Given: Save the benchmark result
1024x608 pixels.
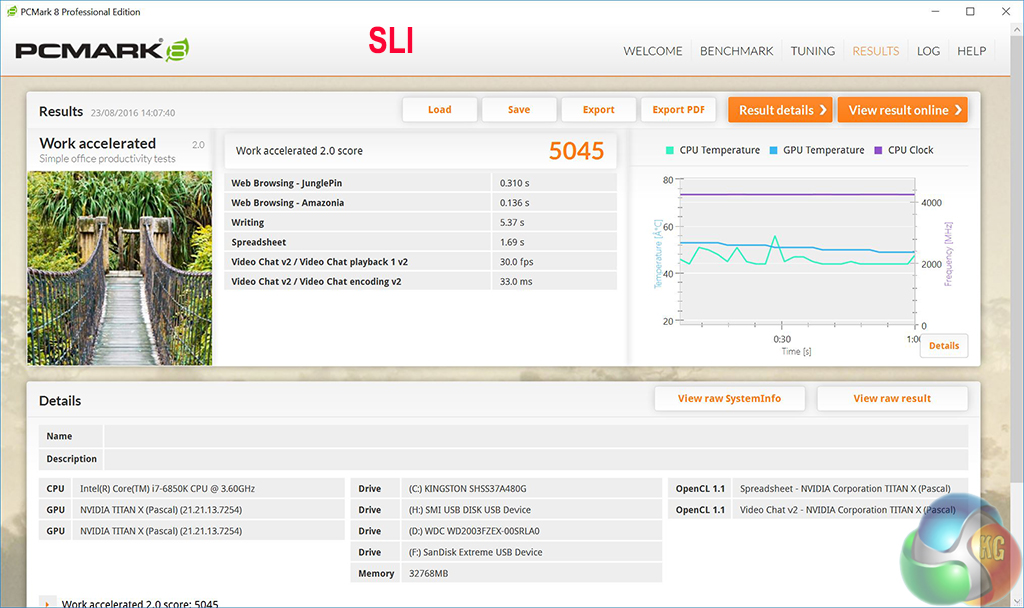Looking at the screenshot, I should [x=518, y=110].
